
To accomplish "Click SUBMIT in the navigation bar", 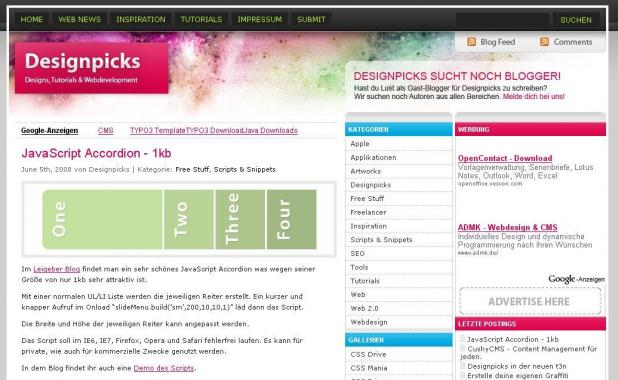I will pyautogui.click(x=311, y=19).
